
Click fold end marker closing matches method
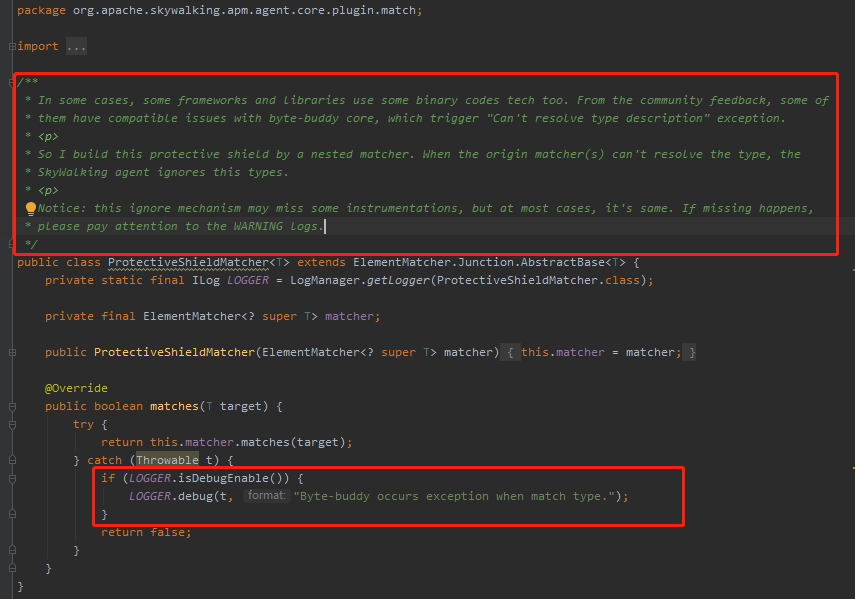point(12,568)
